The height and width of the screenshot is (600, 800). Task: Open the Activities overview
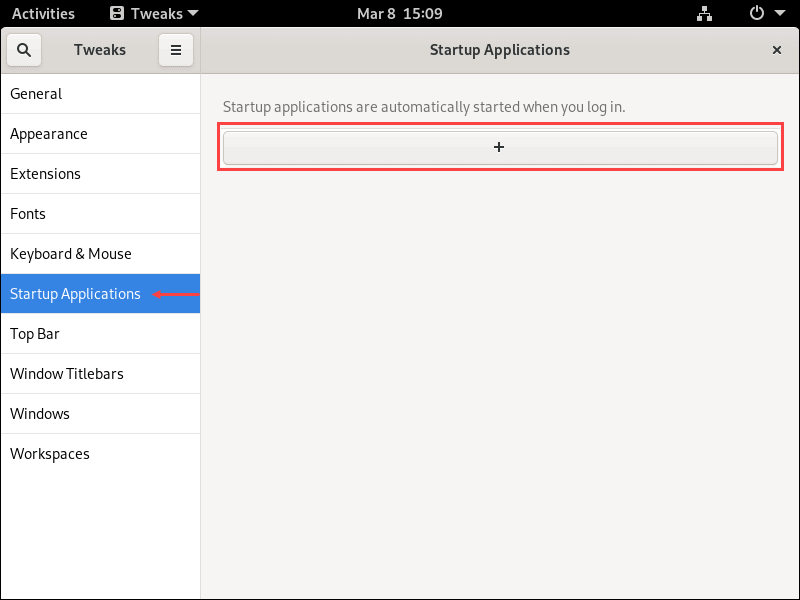[43, 14]
